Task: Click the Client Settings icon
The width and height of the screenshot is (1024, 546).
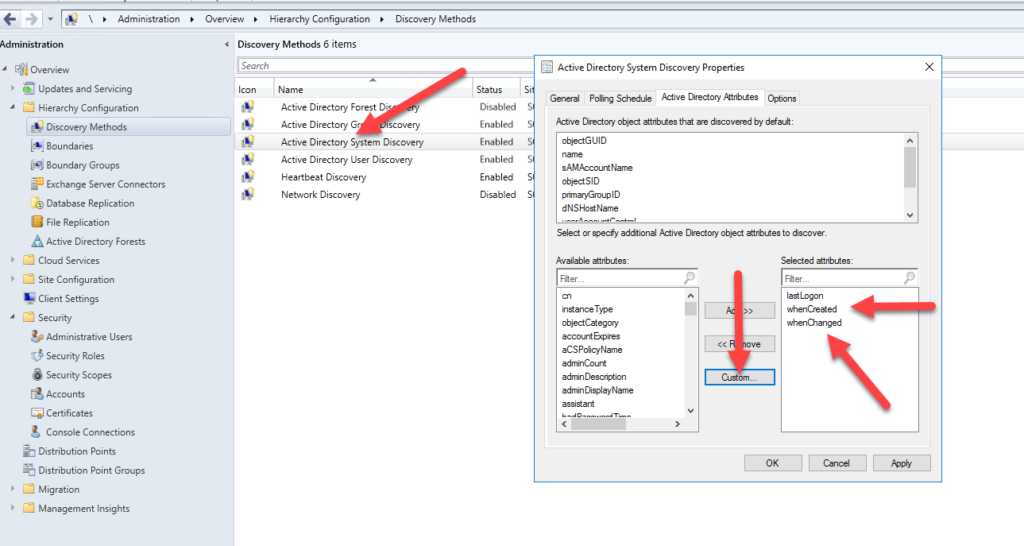Action: click(29, 298)
